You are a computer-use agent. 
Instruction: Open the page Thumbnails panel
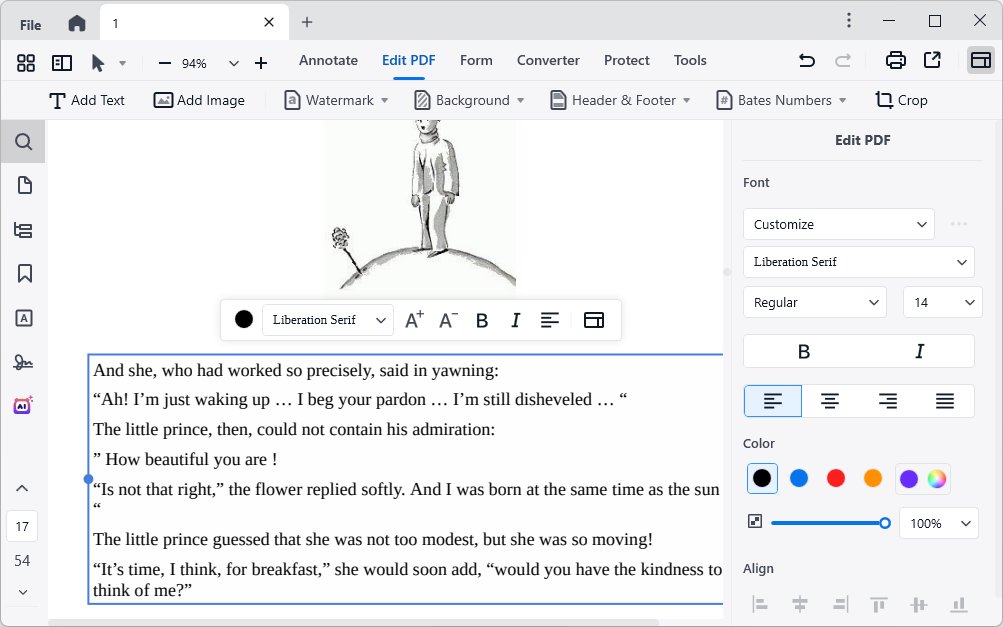click(22, 185)
